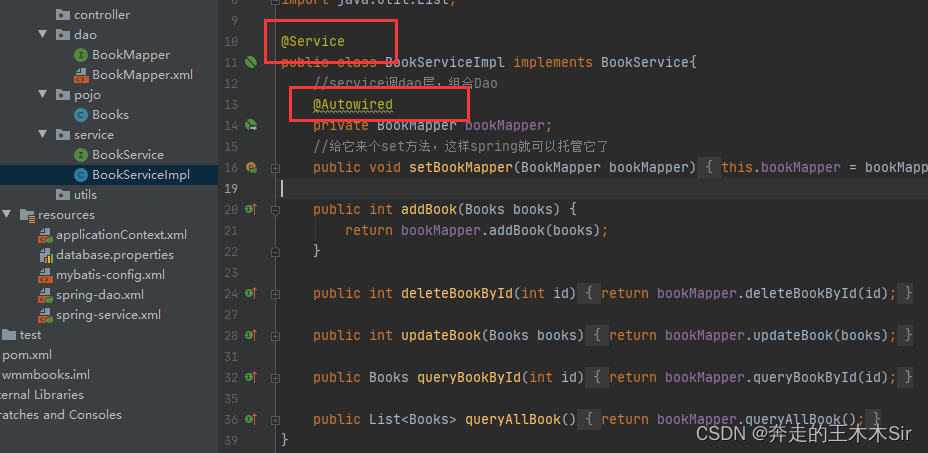The height and width of the screenshot is (453, 928).
Task: Click the @Service annotation text
Action: point(312,41)
